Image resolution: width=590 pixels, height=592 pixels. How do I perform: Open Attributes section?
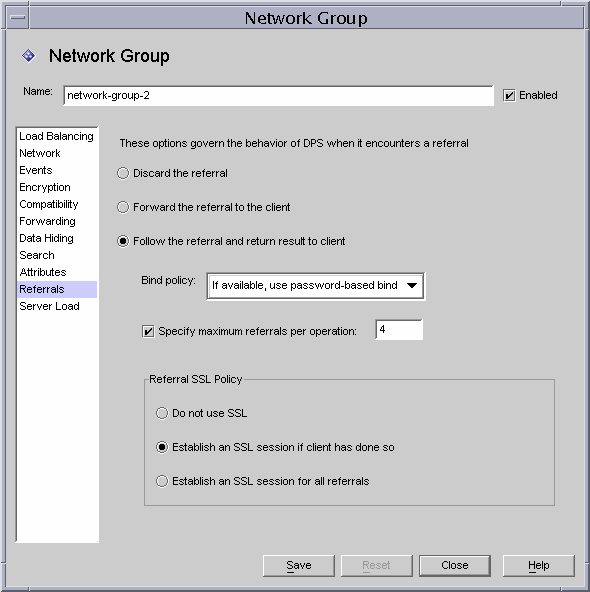(57, 272)
